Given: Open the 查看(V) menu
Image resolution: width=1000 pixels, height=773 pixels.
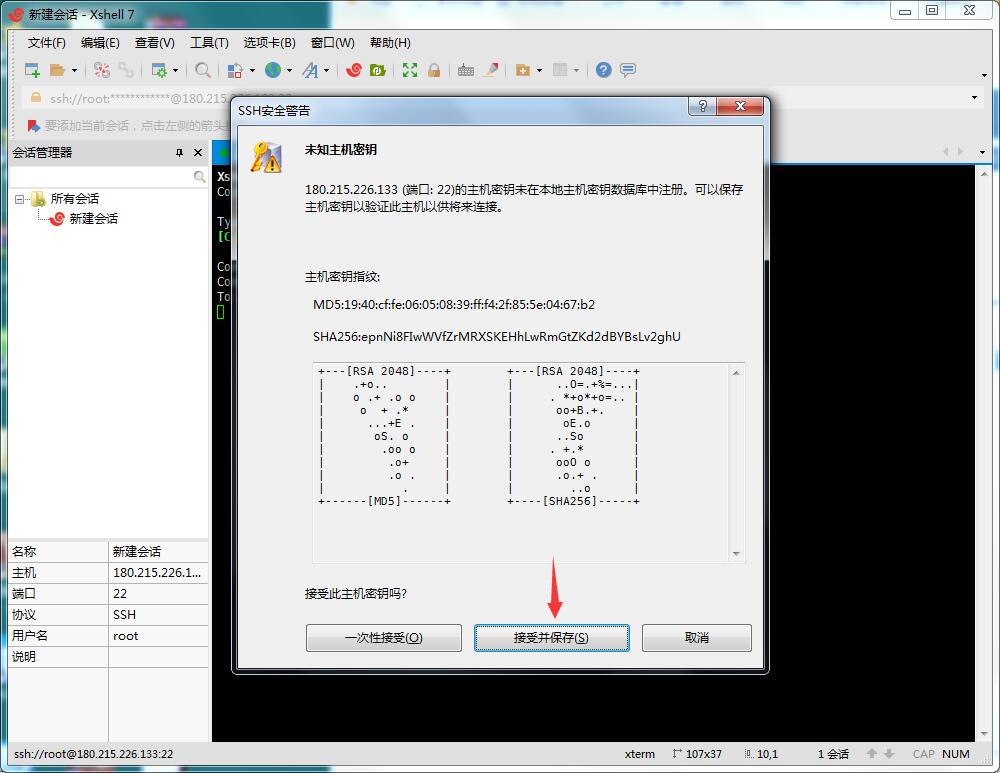Looking at the screenshot, I should pos(155,43).
